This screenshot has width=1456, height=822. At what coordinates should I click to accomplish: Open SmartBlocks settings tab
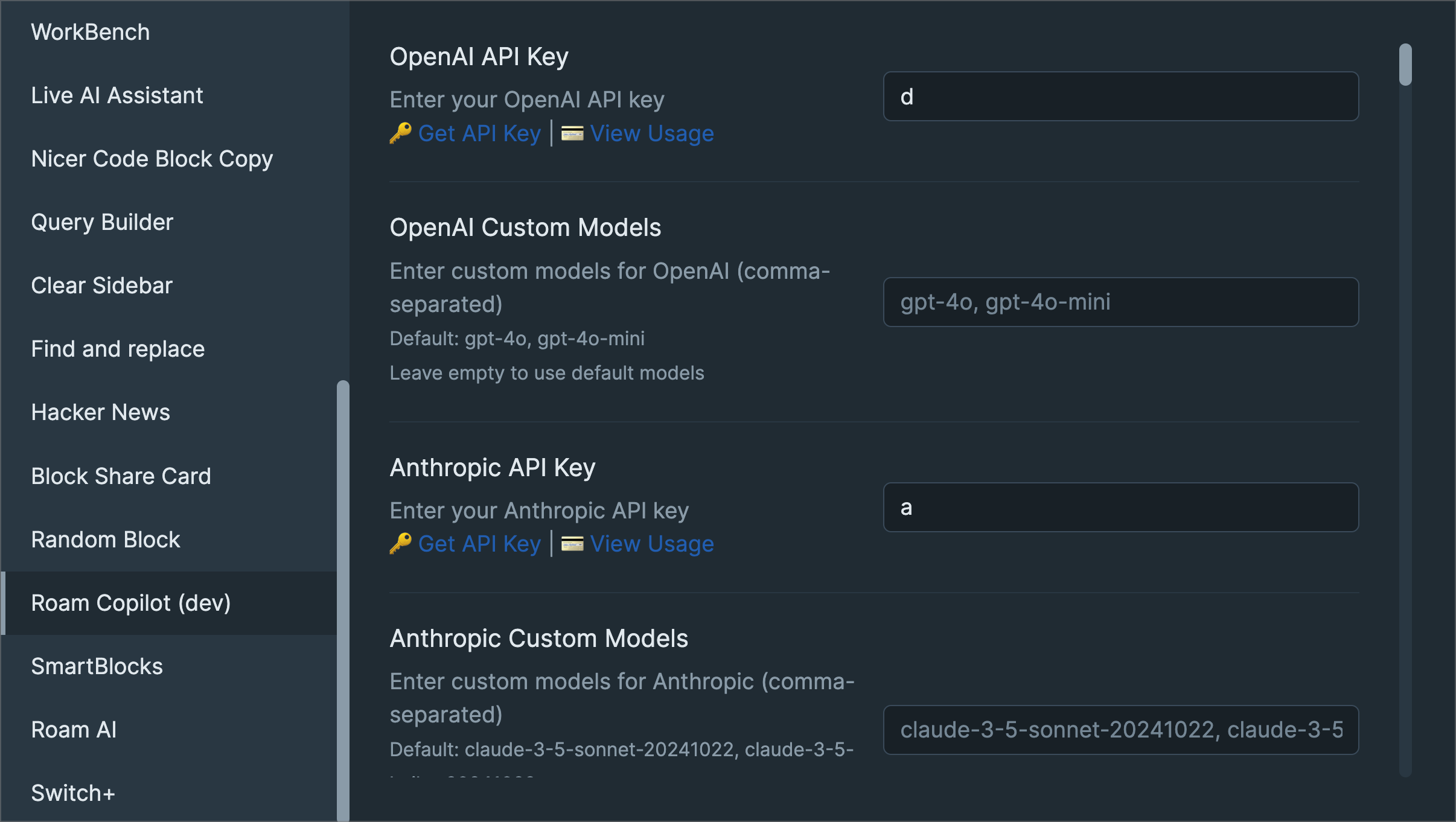pyautogui.click(x=97, y=666)
